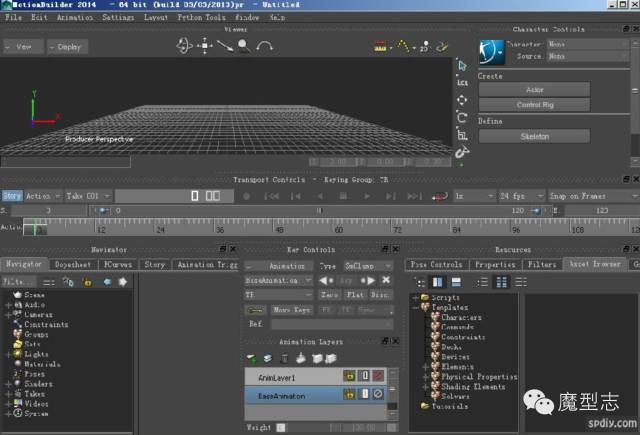Click the Select arrow tool in Viewer sidebar

point(462,66)
